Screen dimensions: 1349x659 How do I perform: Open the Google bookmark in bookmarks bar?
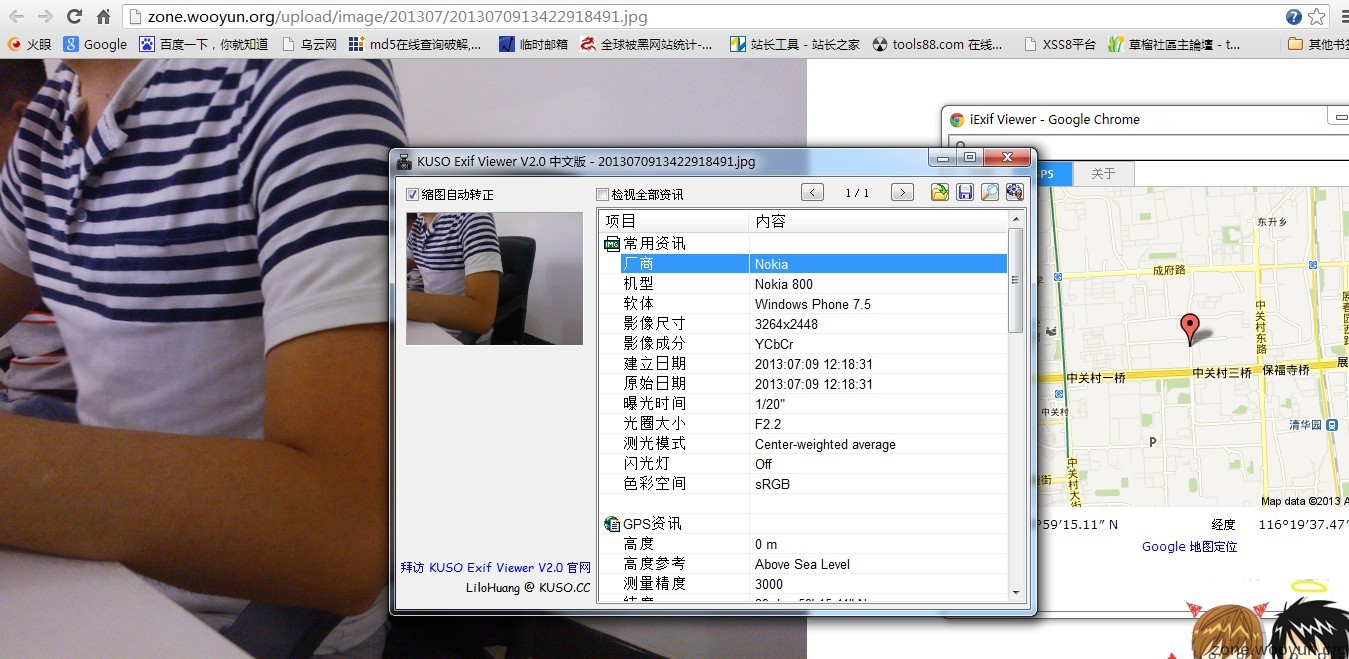tap(95, 44)
